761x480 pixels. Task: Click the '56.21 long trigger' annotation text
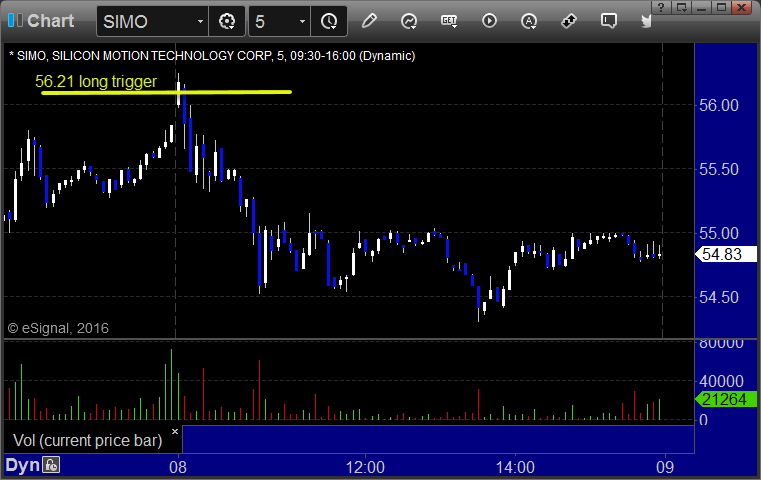(x=96, y=81)
